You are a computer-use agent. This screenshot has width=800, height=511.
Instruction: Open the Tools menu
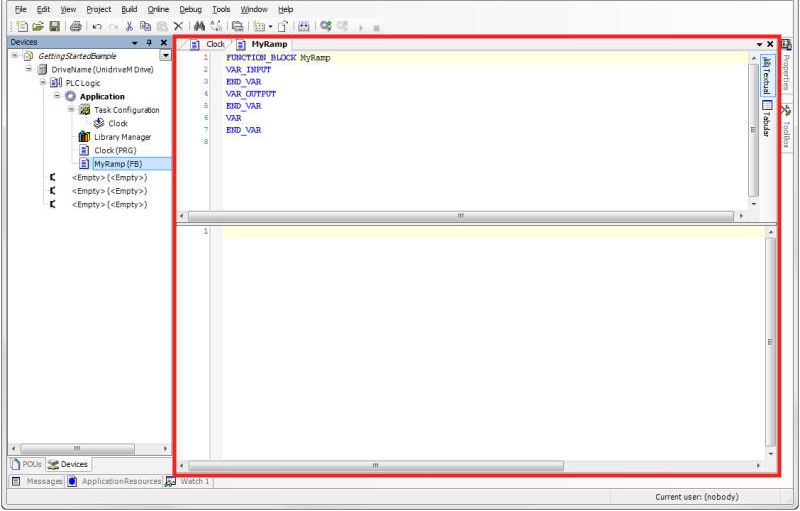[221, 9]
